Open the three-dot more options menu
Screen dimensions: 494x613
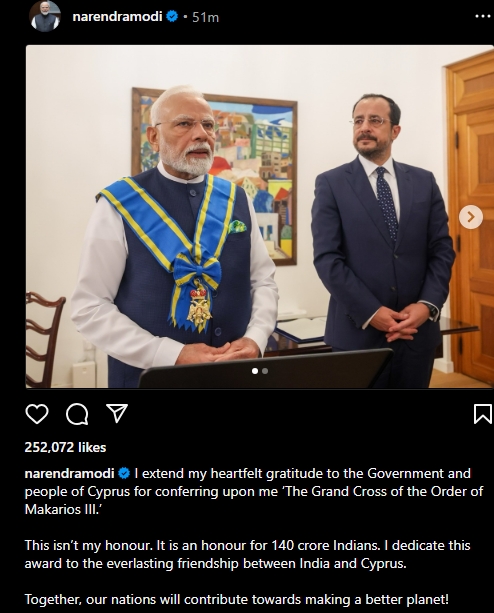click(483, 17)
